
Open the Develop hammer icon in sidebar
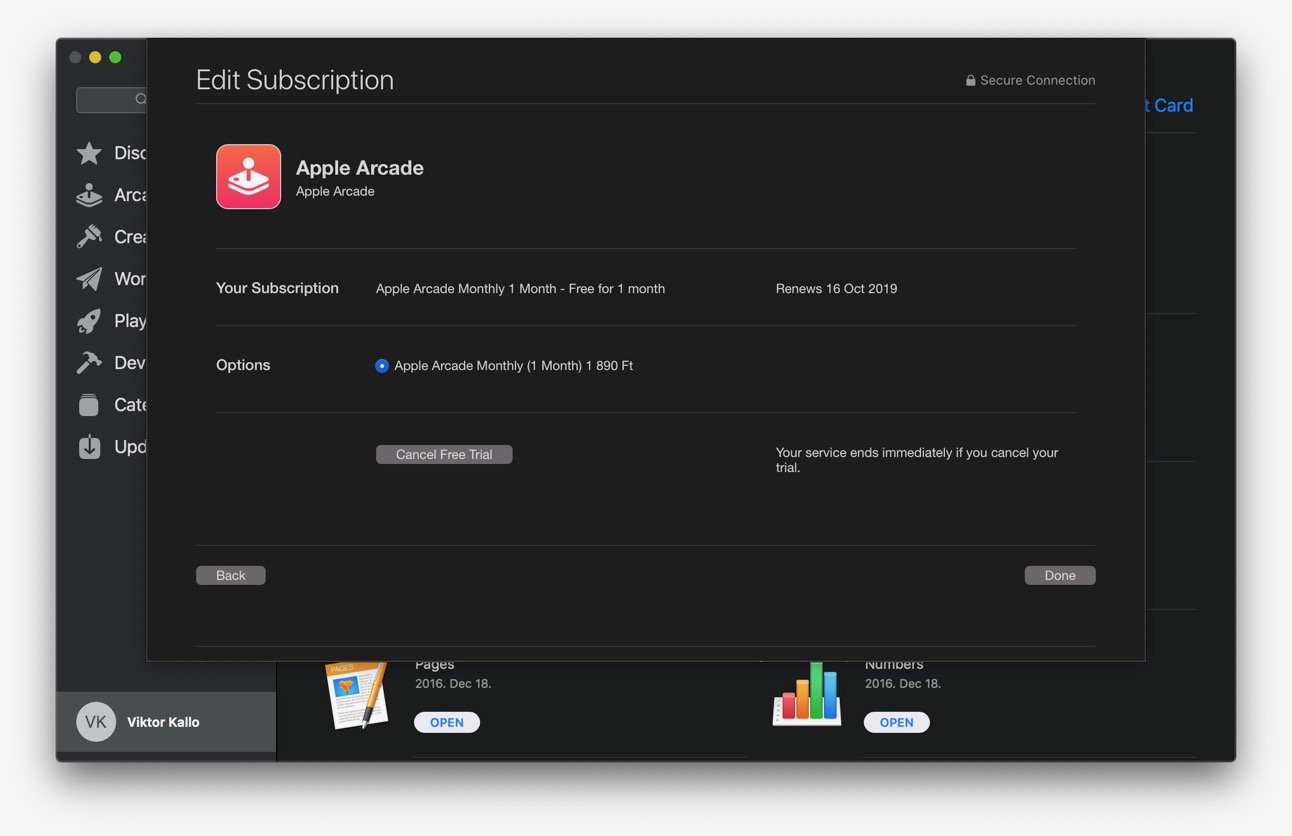tap(89, 363)
